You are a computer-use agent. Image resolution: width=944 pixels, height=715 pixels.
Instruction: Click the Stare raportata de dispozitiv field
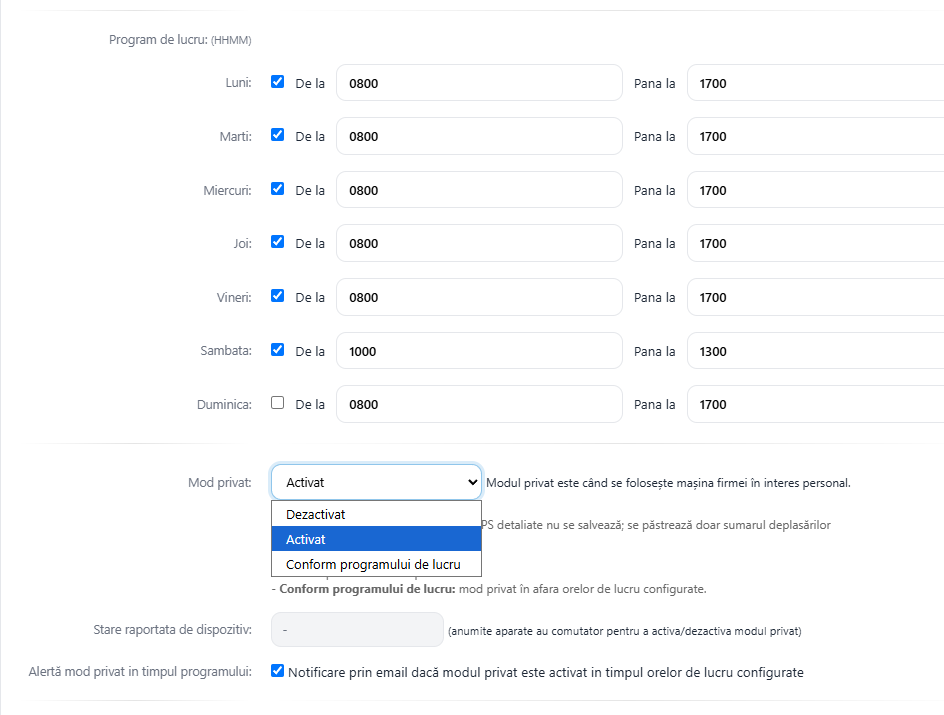point(358,630)
